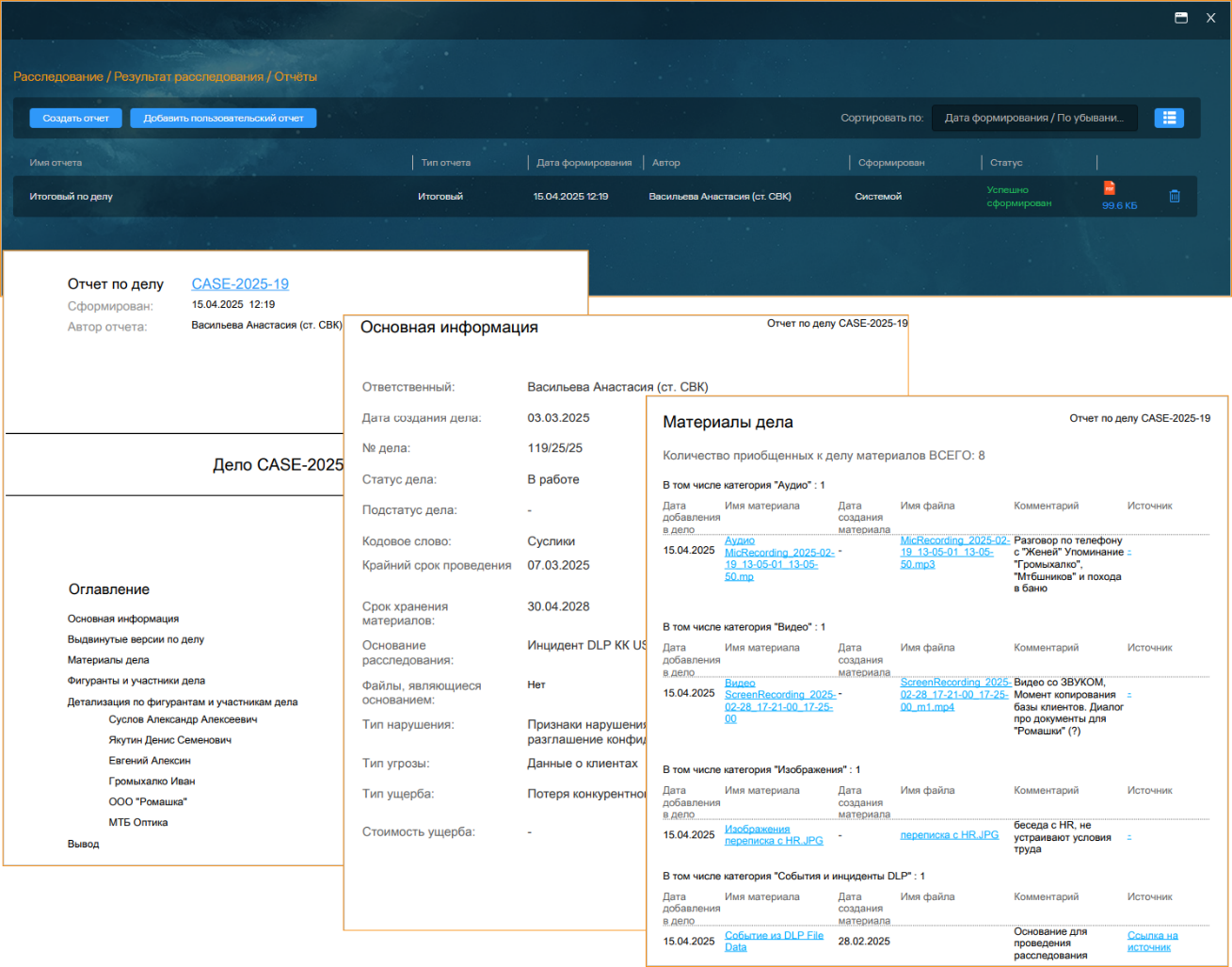Open the Аудио MicRecording material name link
Screen dimensions: 1232x967
pyautogui.click(x=779, y=558)
